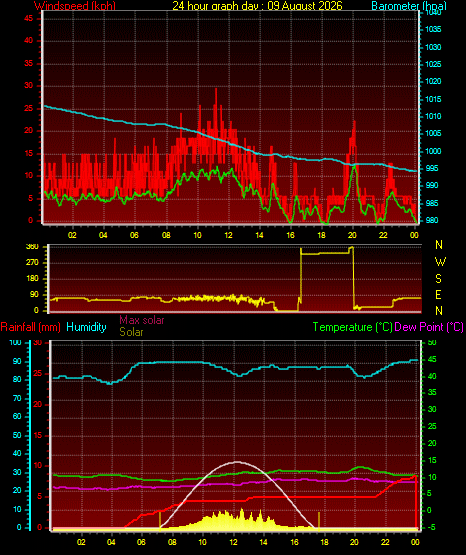Click the "-5" temperature axis value
The image size is (466, 555).
click(x=432, y=527)
